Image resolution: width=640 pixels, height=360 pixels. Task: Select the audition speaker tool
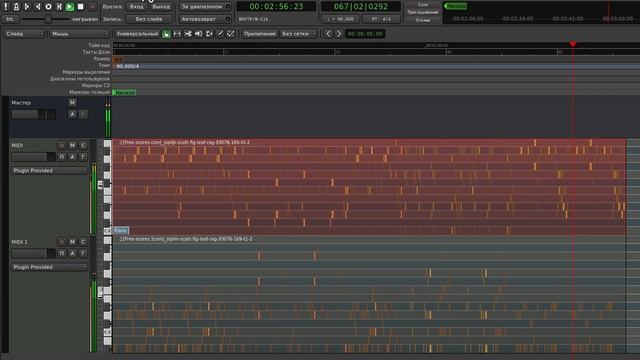coord(198,34)
